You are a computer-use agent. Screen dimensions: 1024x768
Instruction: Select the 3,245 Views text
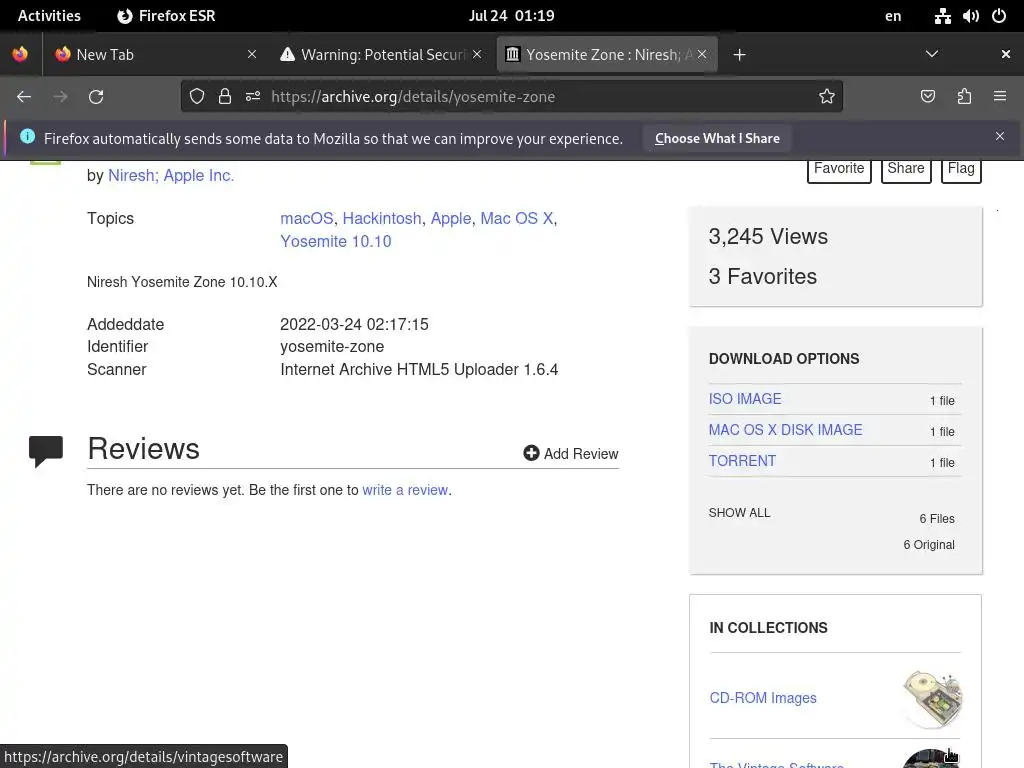coord(768,236)
